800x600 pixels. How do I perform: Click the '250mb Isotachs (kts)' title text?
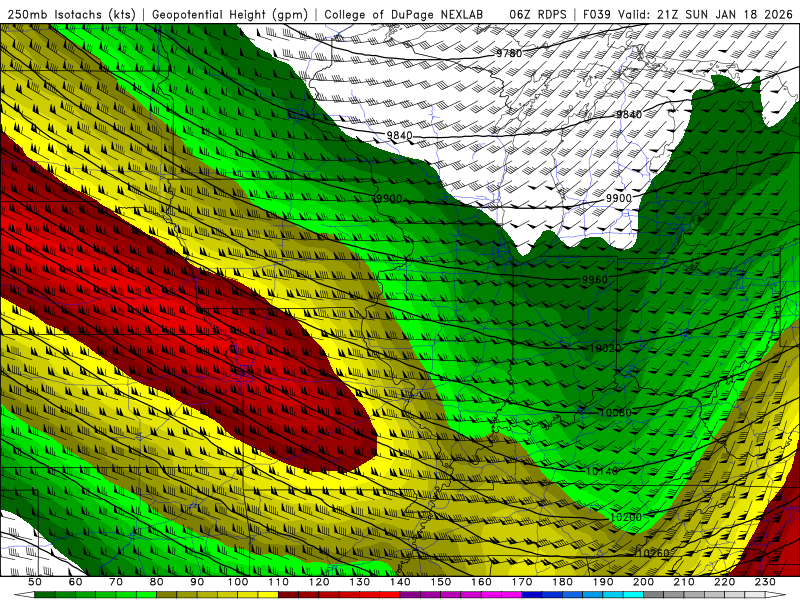coord(72,14)
